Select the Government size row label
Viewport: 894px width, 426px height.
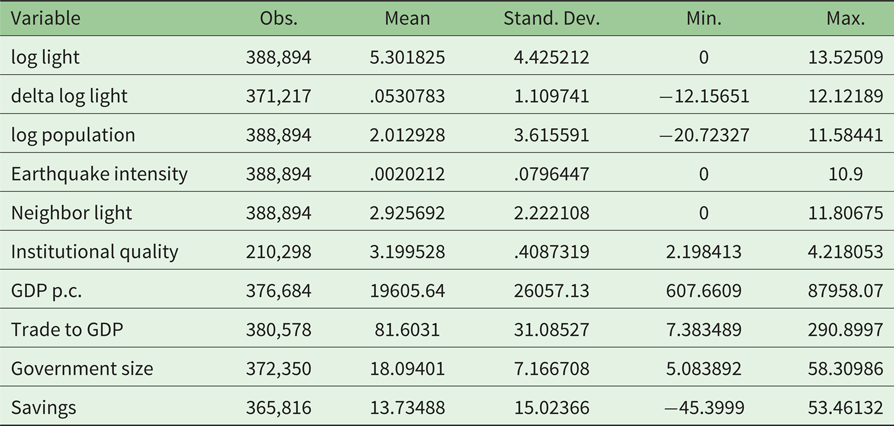(x=82, y=369)
